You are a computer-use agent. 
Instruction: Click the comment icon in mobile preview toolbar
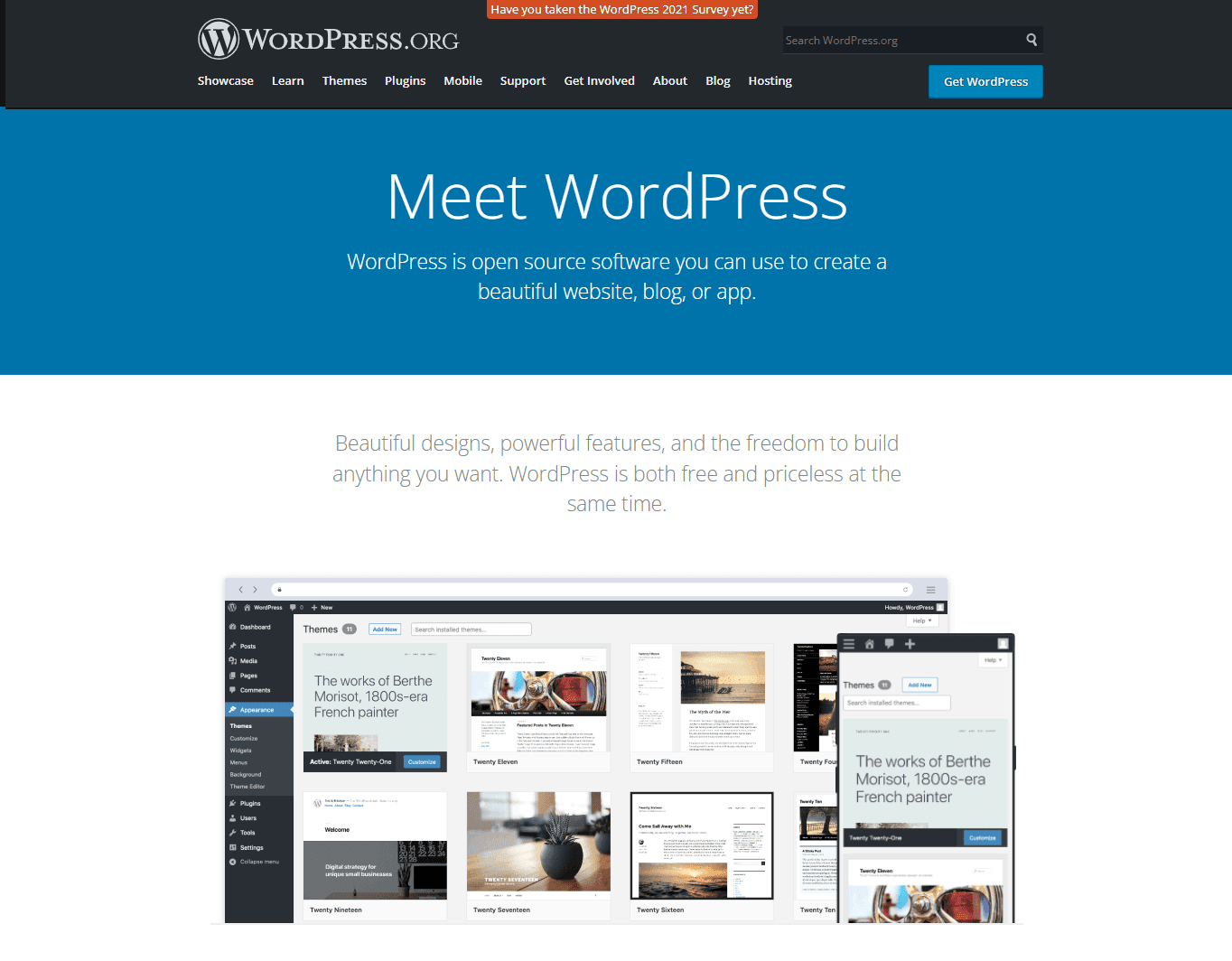(x=890, y=644)
